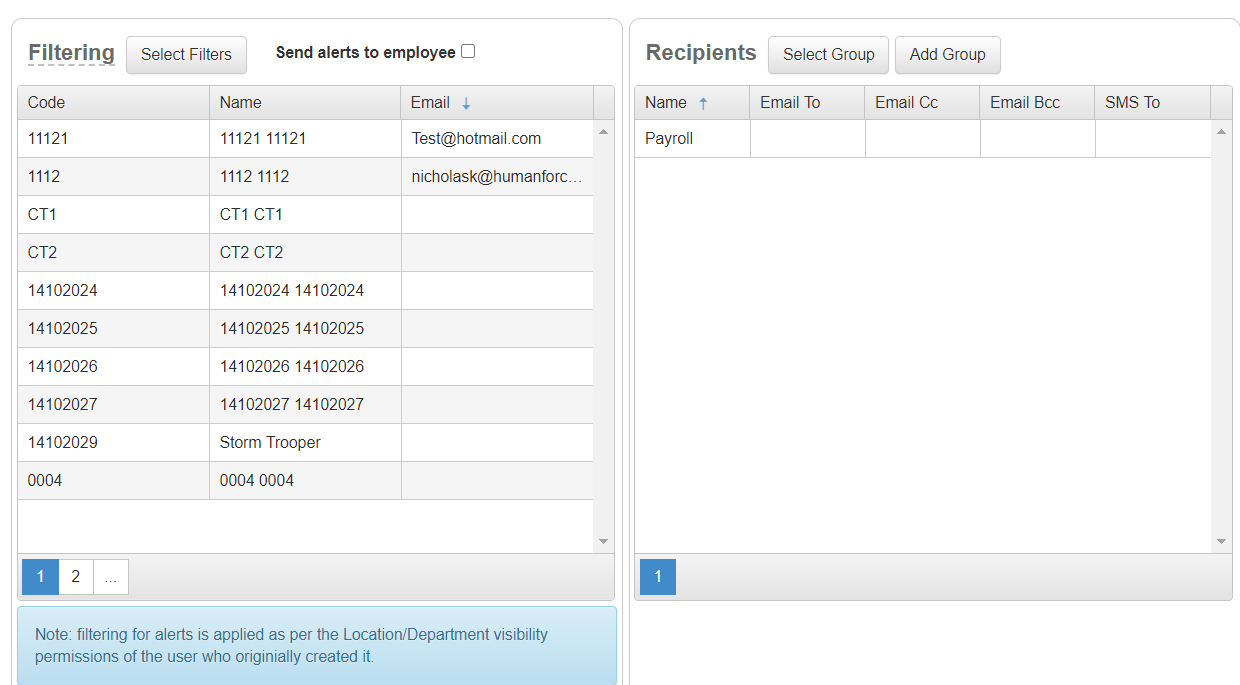
Task: Click the Select Group button
Action: (828, 54)
